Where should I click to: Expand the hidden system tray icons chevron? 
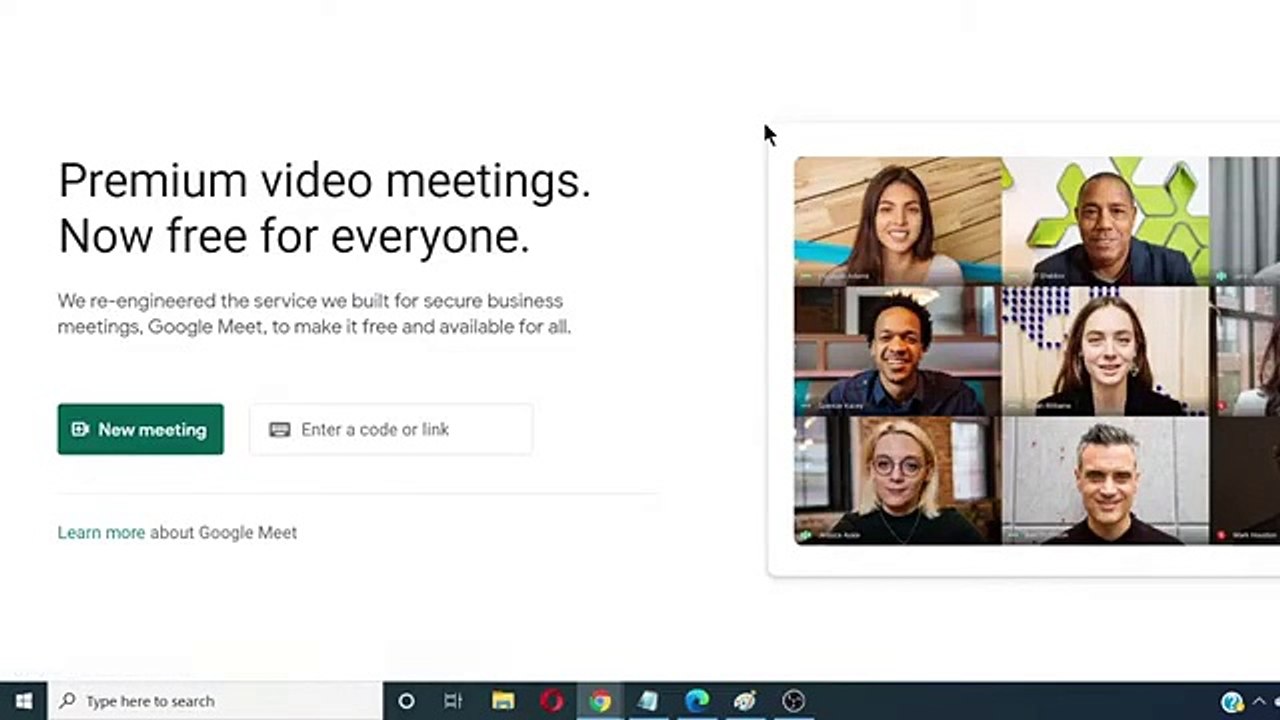[x=1260, y=701]
